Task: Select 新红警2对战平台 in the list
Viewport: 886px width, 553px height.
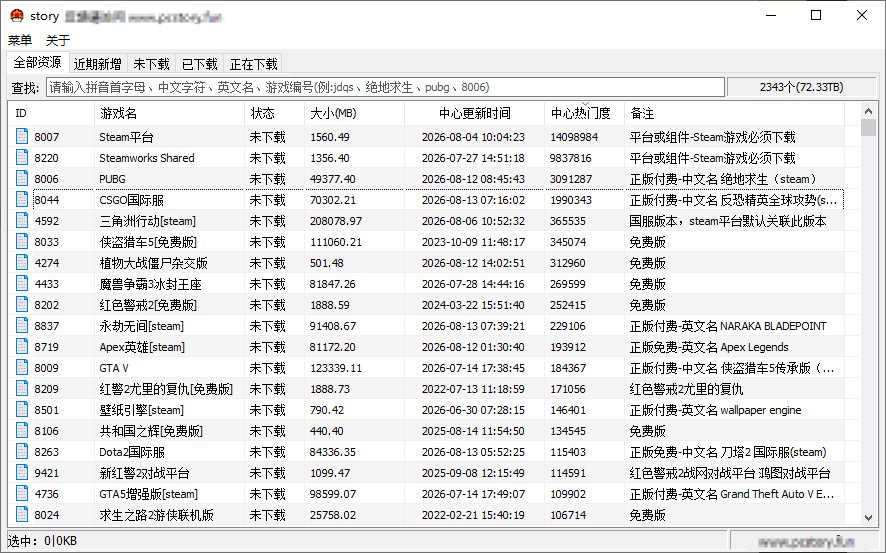Action: [144, 473]
